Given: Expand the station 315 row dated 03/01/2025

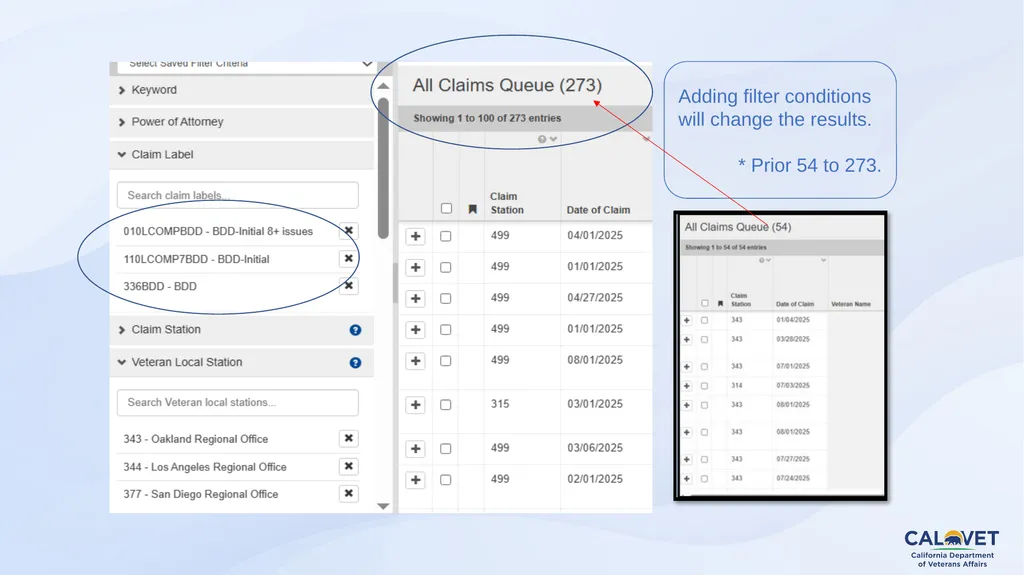Looking at the screenshot, I should coord(415,405).
